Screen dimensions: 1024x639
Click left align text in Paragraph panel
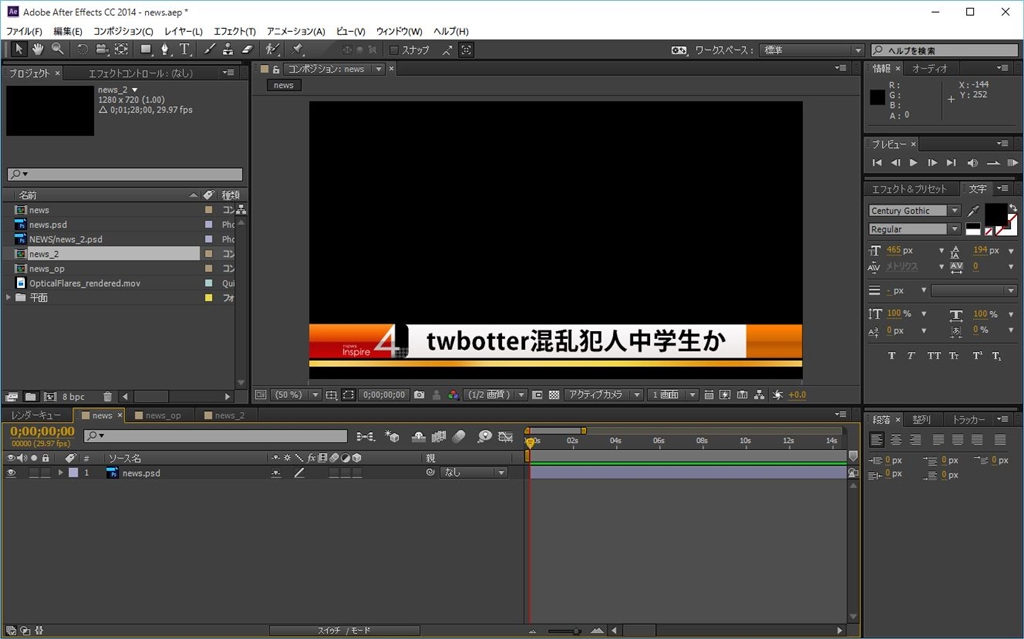click(877, 440)
